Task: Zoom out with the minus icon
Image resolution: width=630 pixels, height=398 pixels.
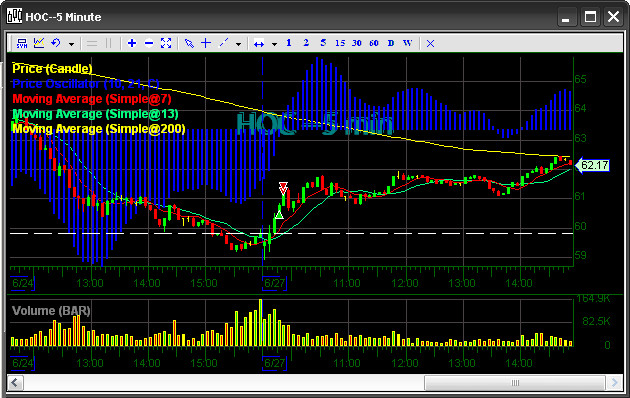Action: tap(149, 43)
